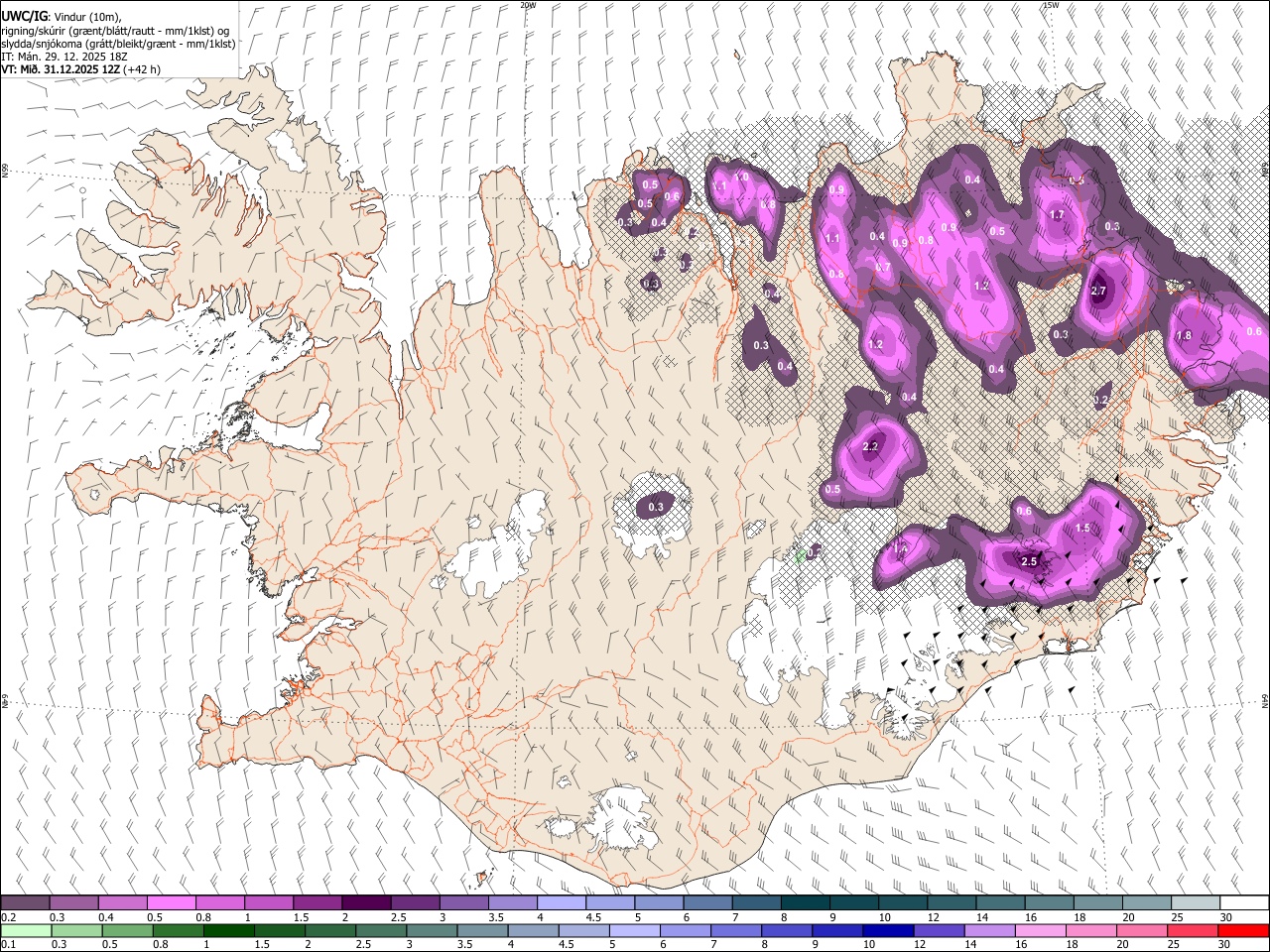
Task: Click the 2.7 snowfall value on the map
Action: (x=1098, y=292)
